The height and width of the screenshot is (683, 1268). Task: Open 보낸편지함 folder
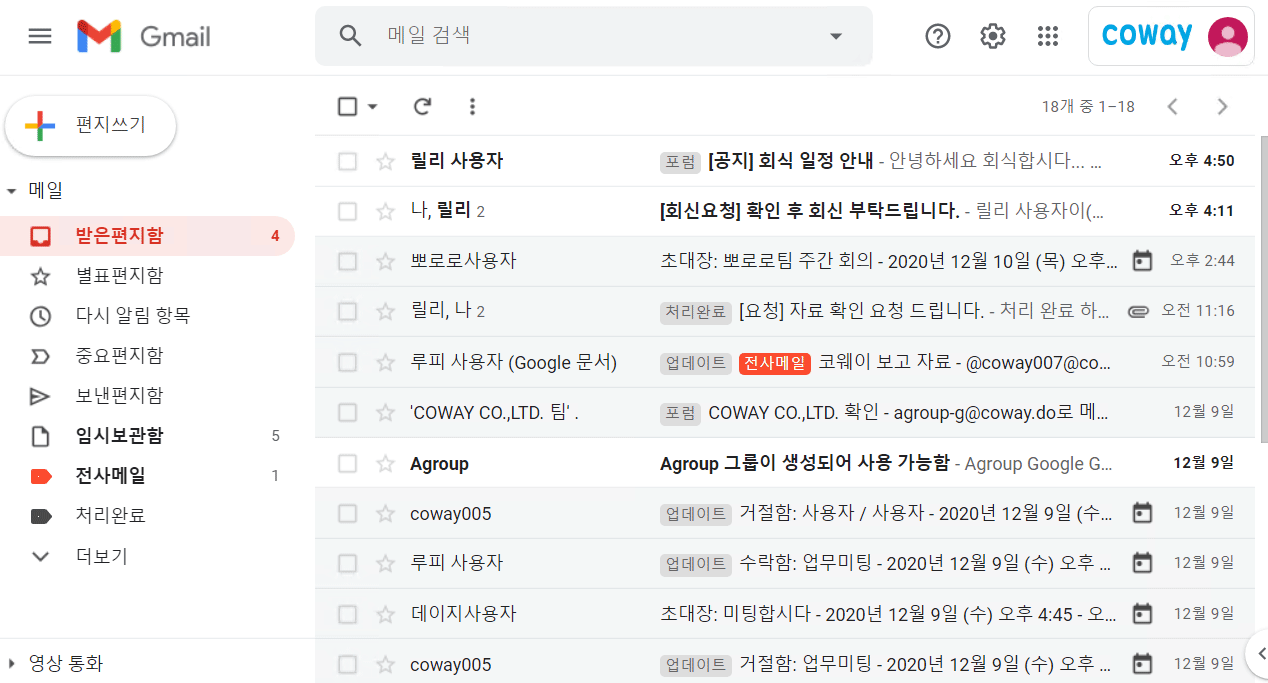[x=148, y=396]
